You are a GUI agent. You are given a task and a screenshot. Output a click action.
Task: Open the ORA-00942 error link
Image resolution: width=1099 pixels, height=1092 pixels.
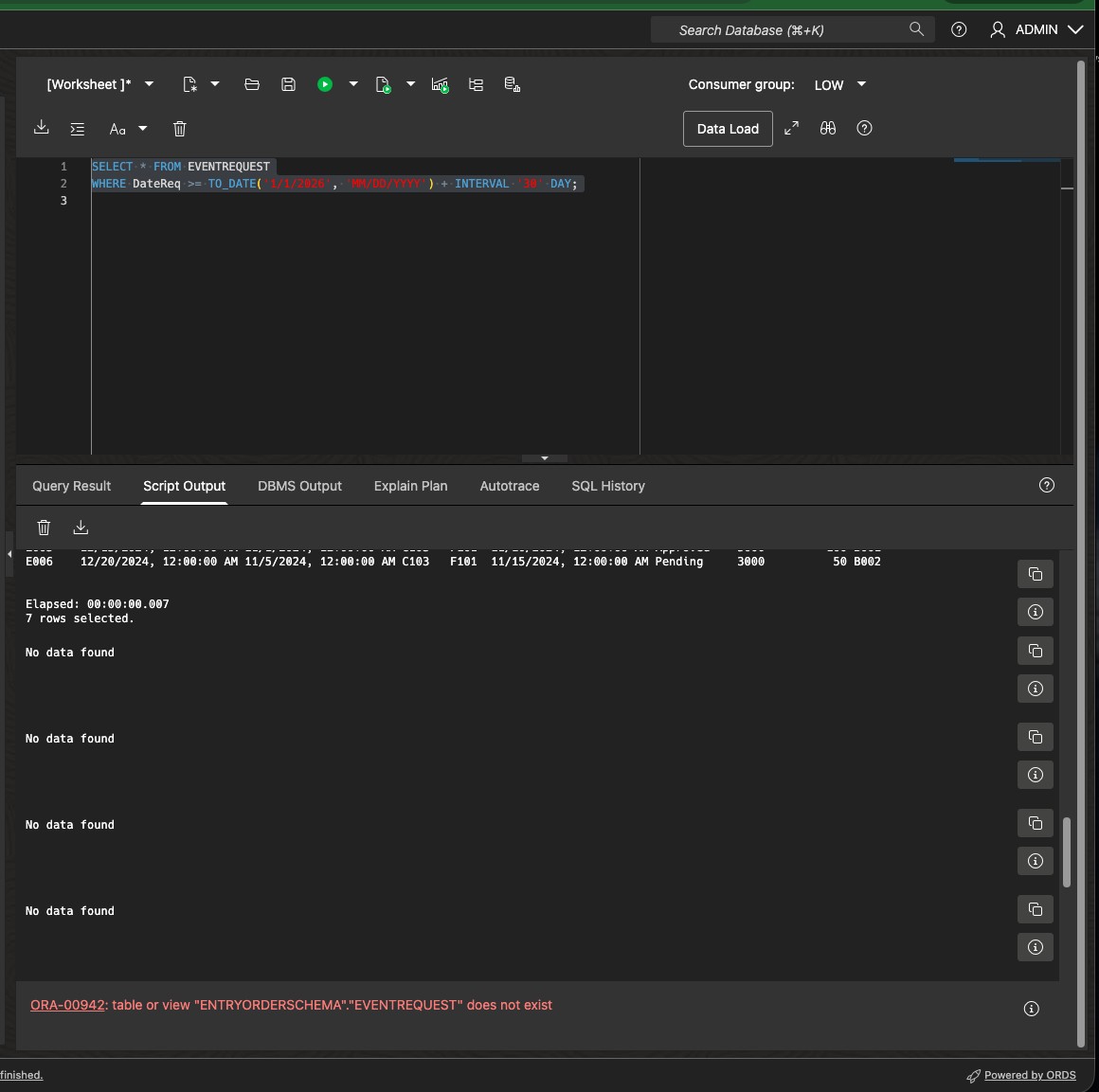pos(67,1005)
